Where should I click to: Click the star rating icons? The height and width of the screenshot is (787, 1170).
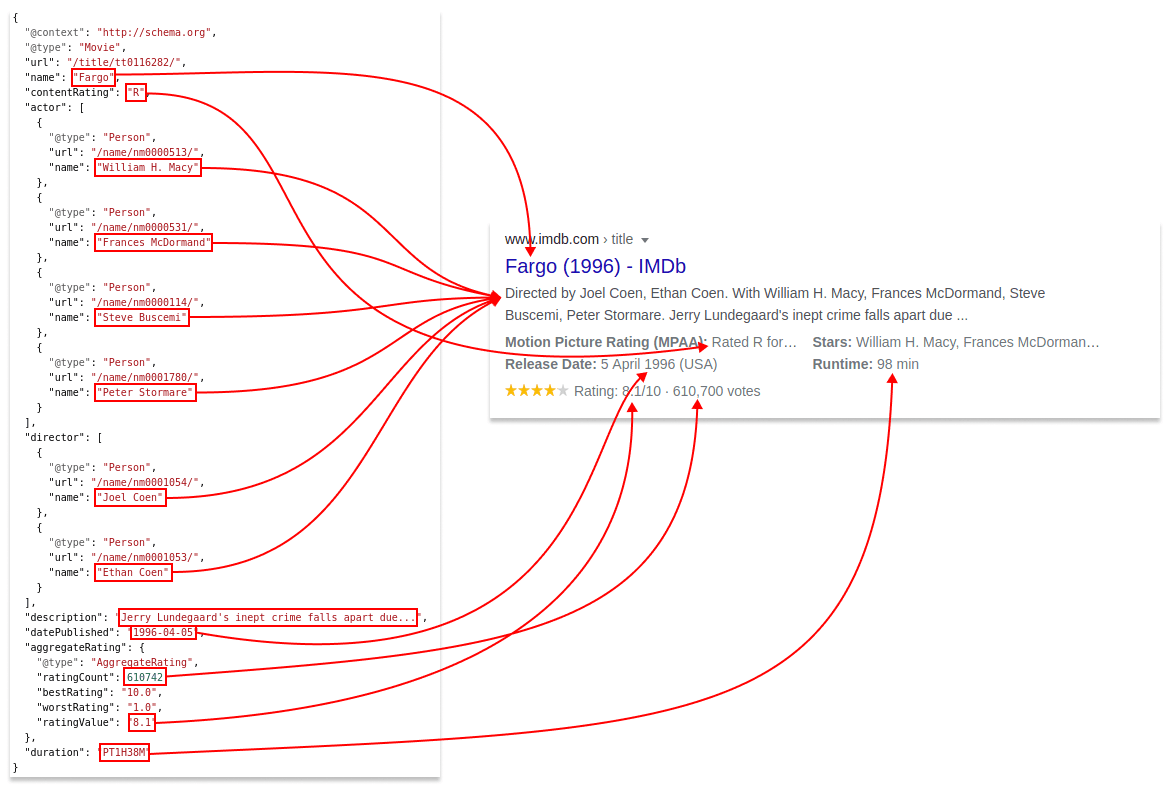click(536, 391)
